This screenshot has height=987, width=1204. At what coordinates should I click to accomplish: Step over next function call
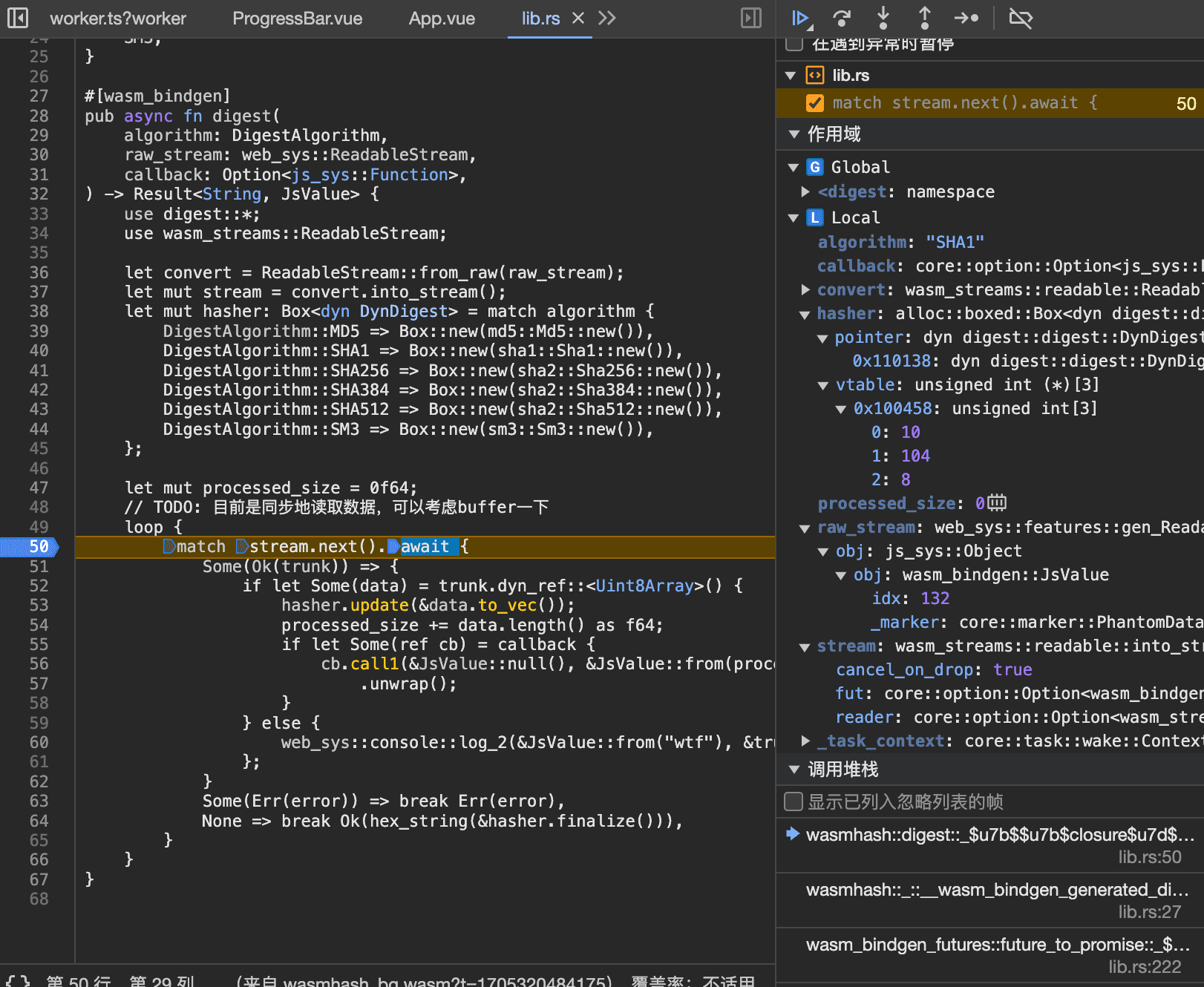pos(842,18)
